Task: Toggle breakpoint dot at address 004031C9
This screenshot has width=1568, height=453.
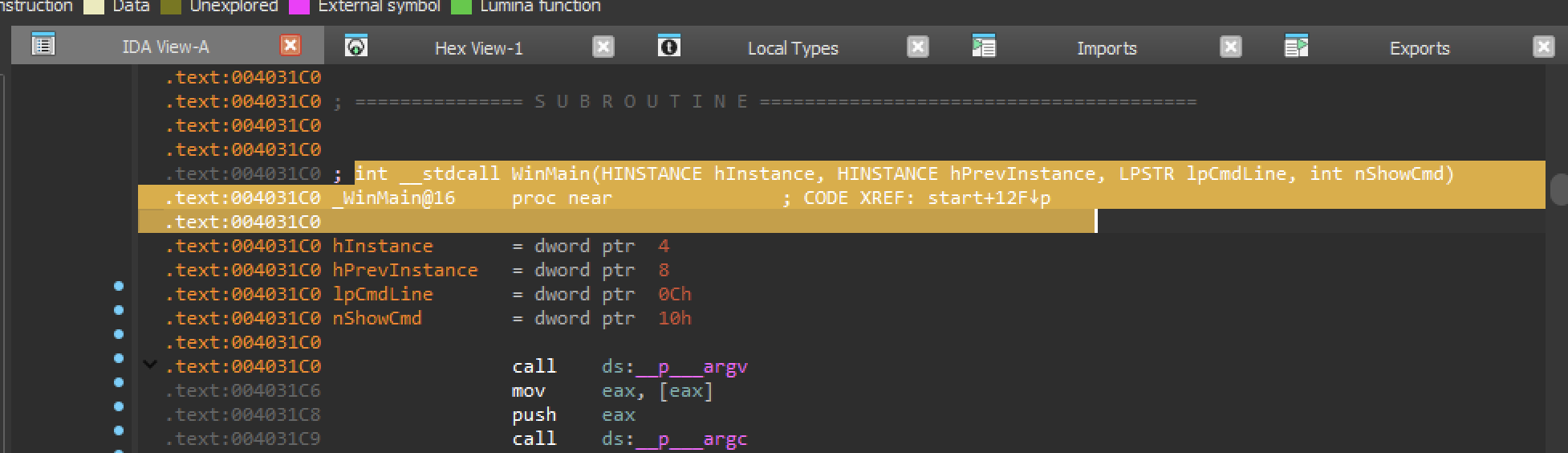Action: [119, 431]
